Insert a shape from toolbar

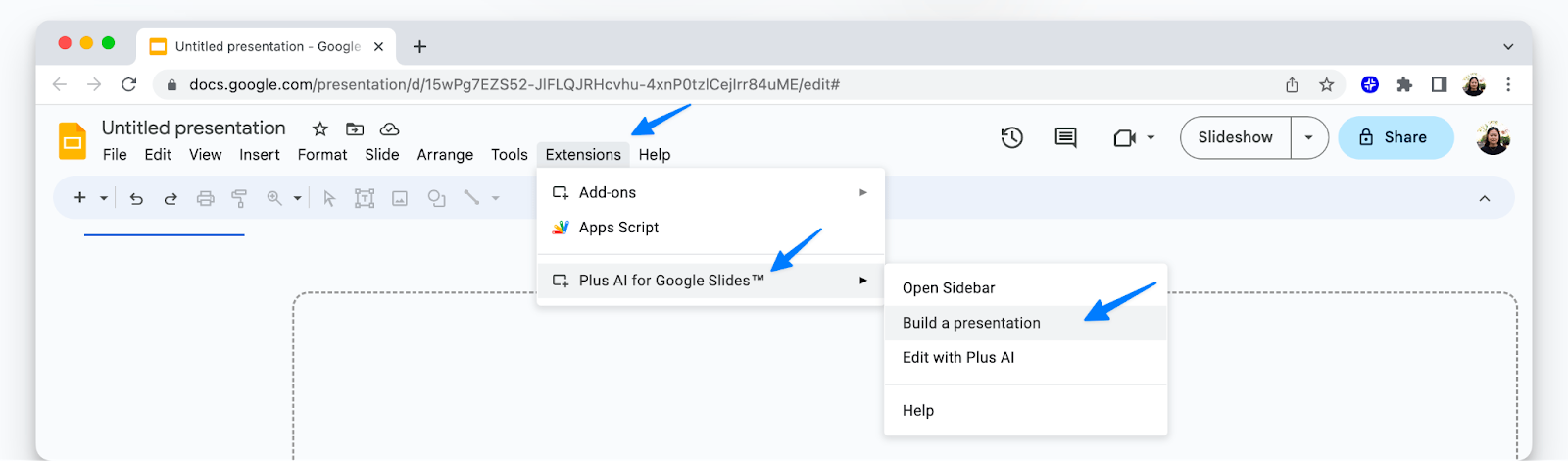[x=436, y=198]
